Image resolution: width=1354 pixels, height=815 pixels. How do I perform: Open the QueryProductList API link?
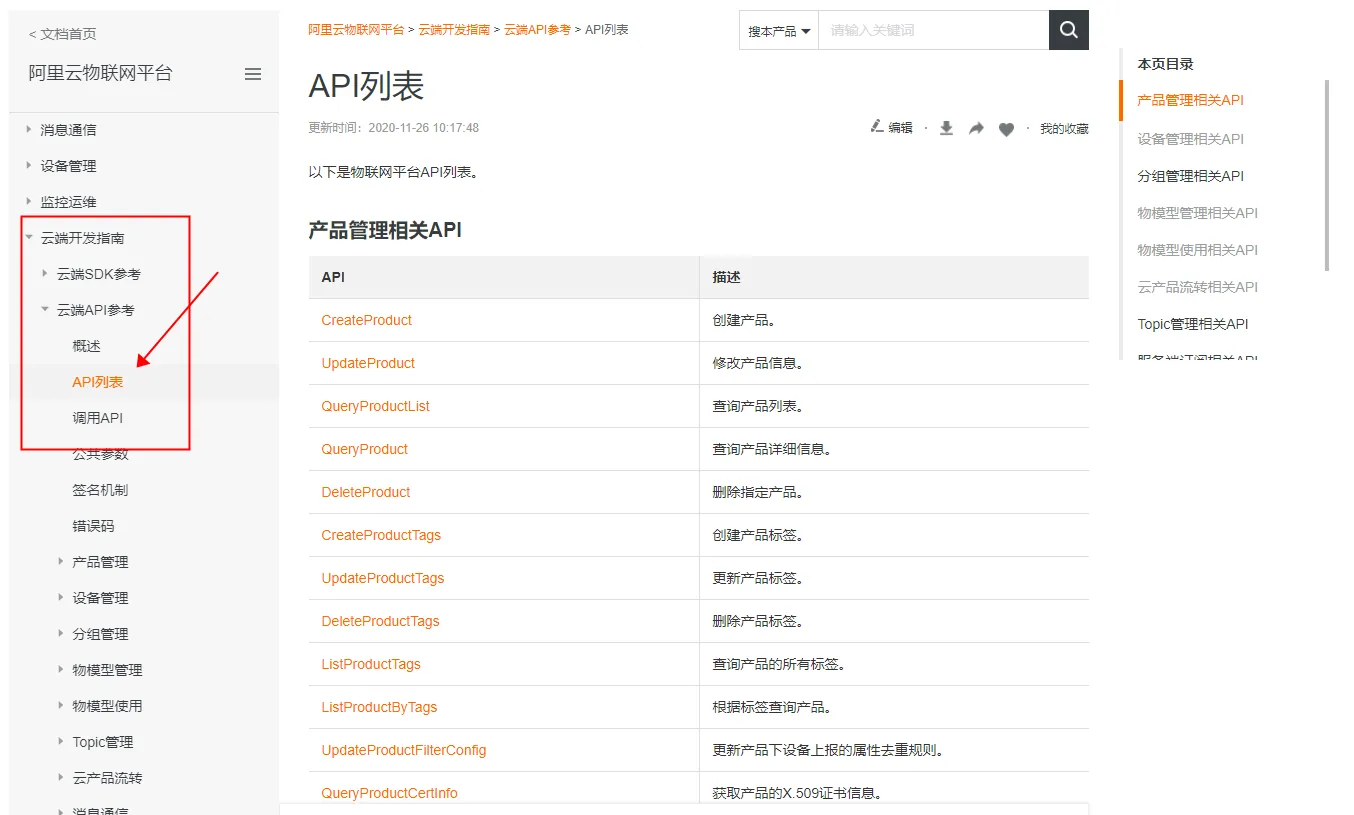pos(376,406)
